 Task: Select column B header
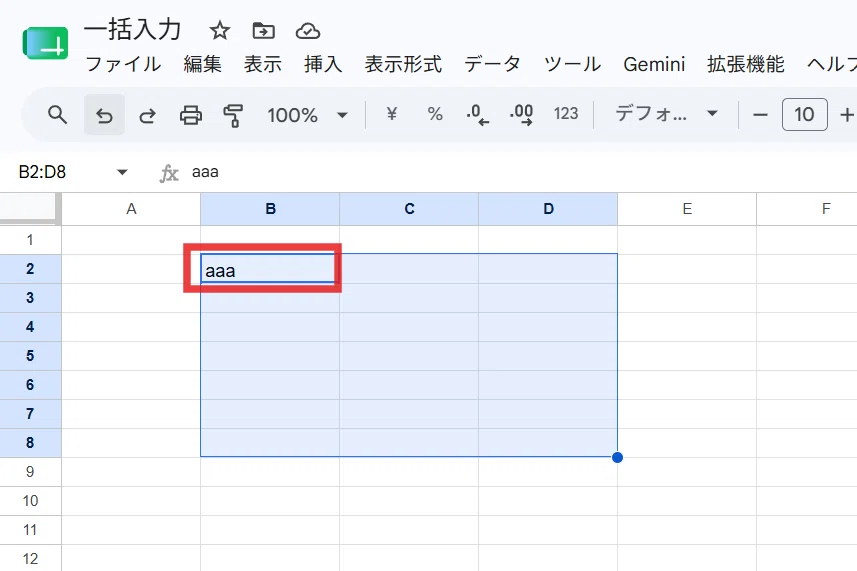click(x=270, y=209)
